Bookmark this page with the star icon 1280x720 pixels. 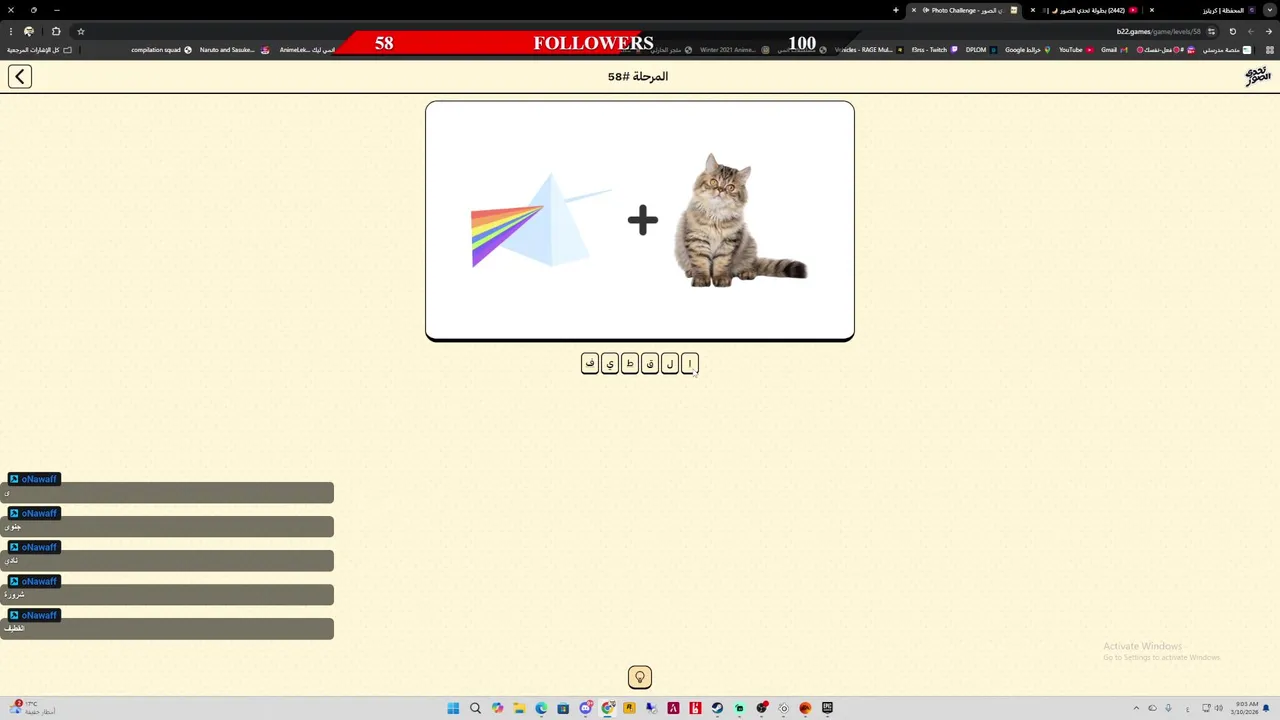[x=81, y=31]
